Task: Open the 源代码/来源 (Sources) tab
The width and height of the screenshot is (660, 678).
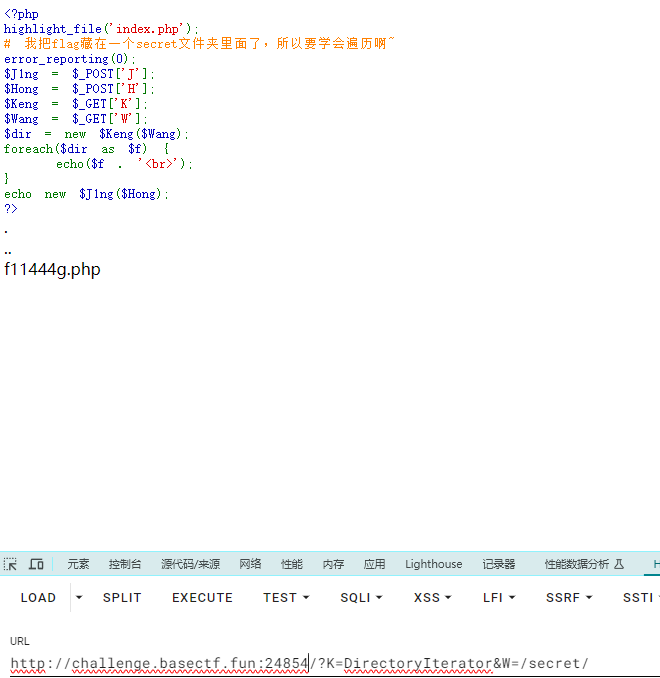Action: 191,564
